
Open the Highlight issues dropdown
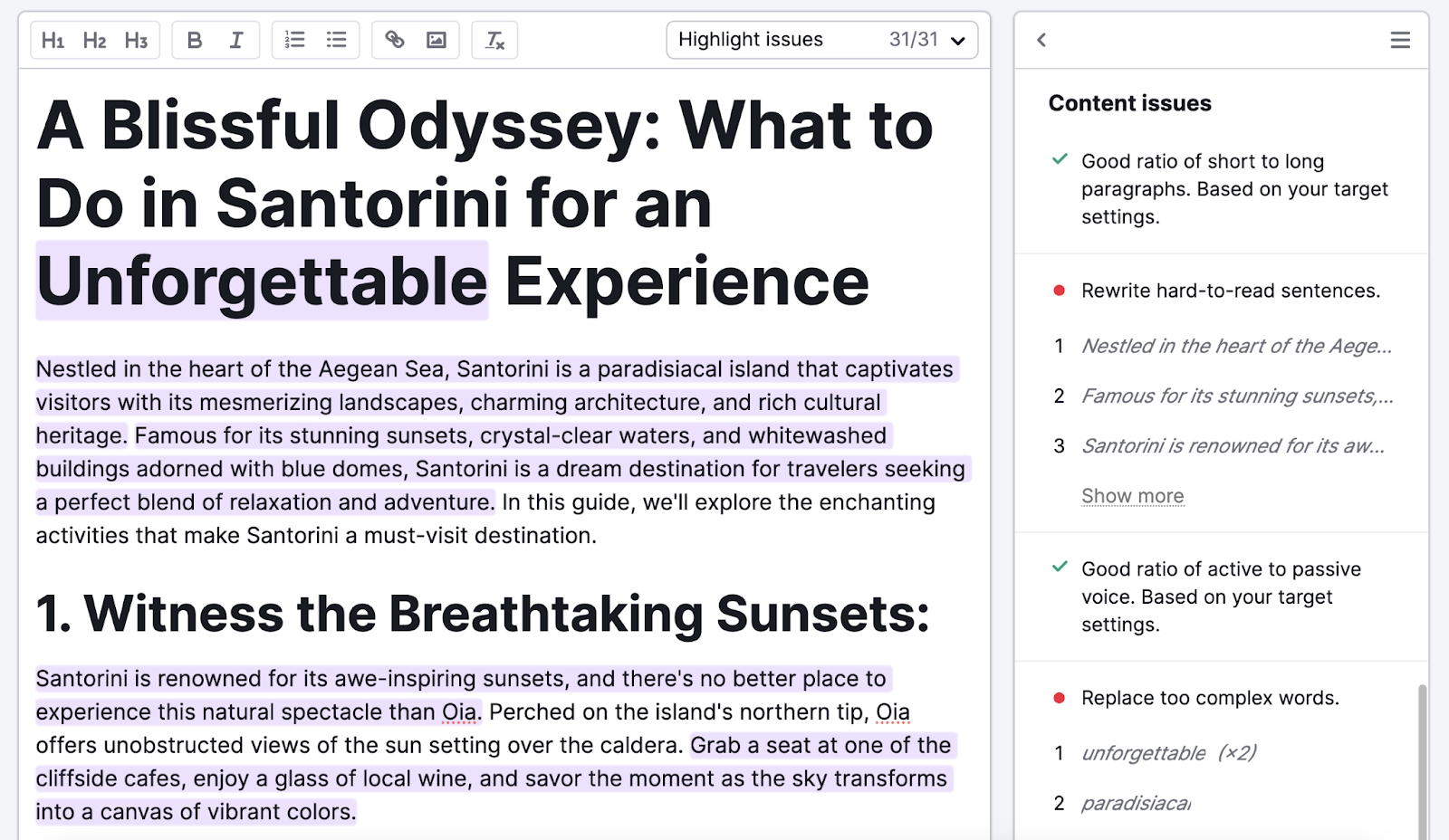click(957, 40)
